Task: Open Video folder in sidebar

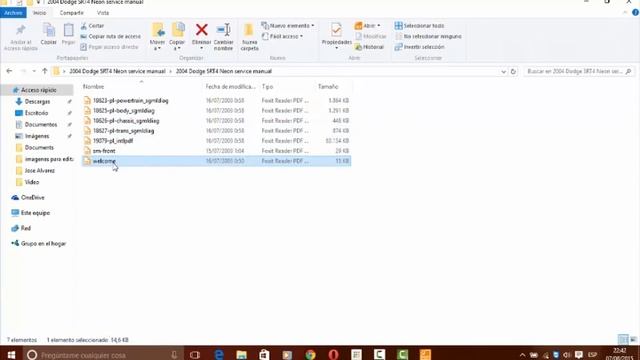Action: 31,182
